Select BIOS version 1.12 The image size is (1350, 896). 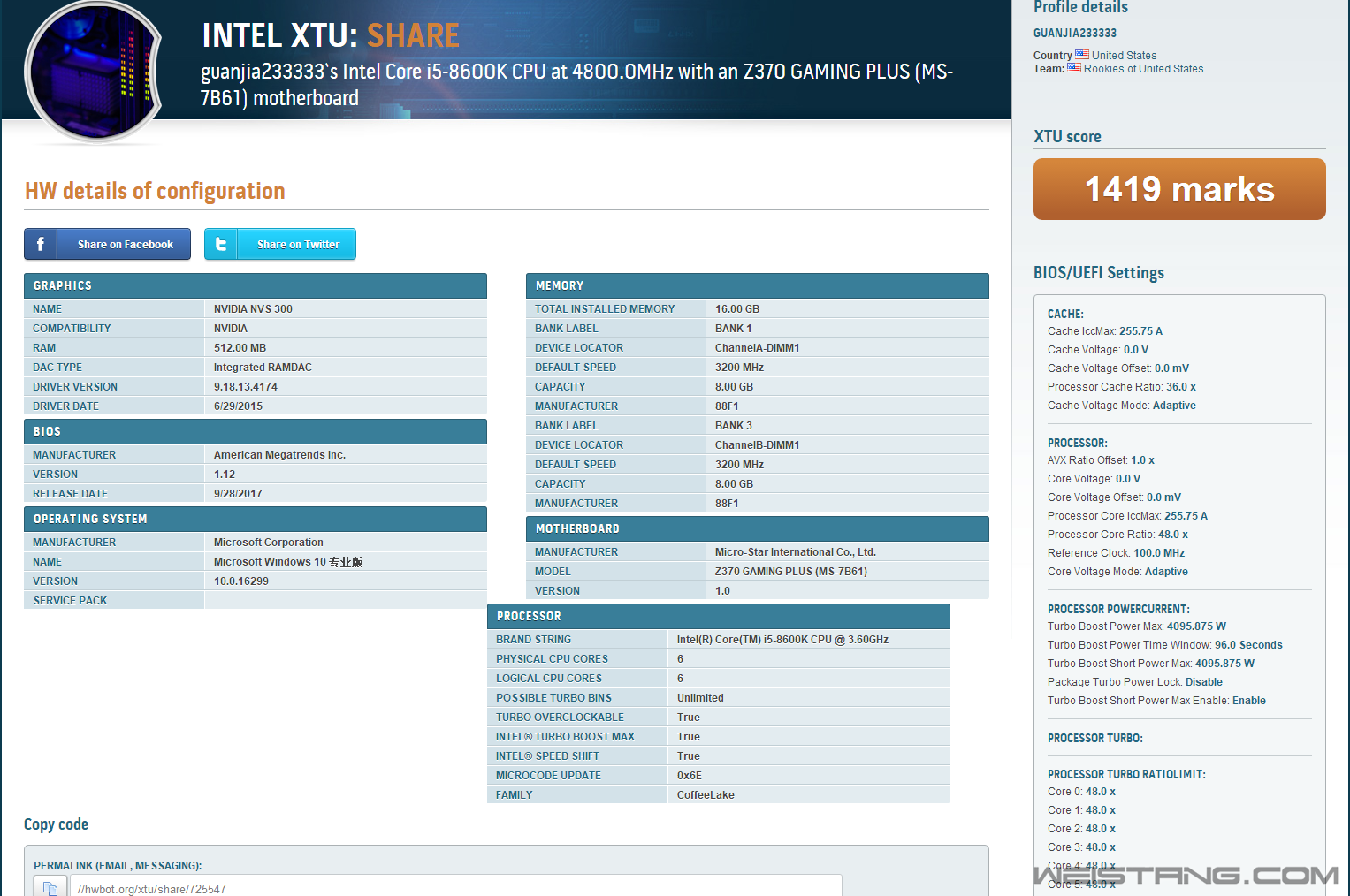225,474
